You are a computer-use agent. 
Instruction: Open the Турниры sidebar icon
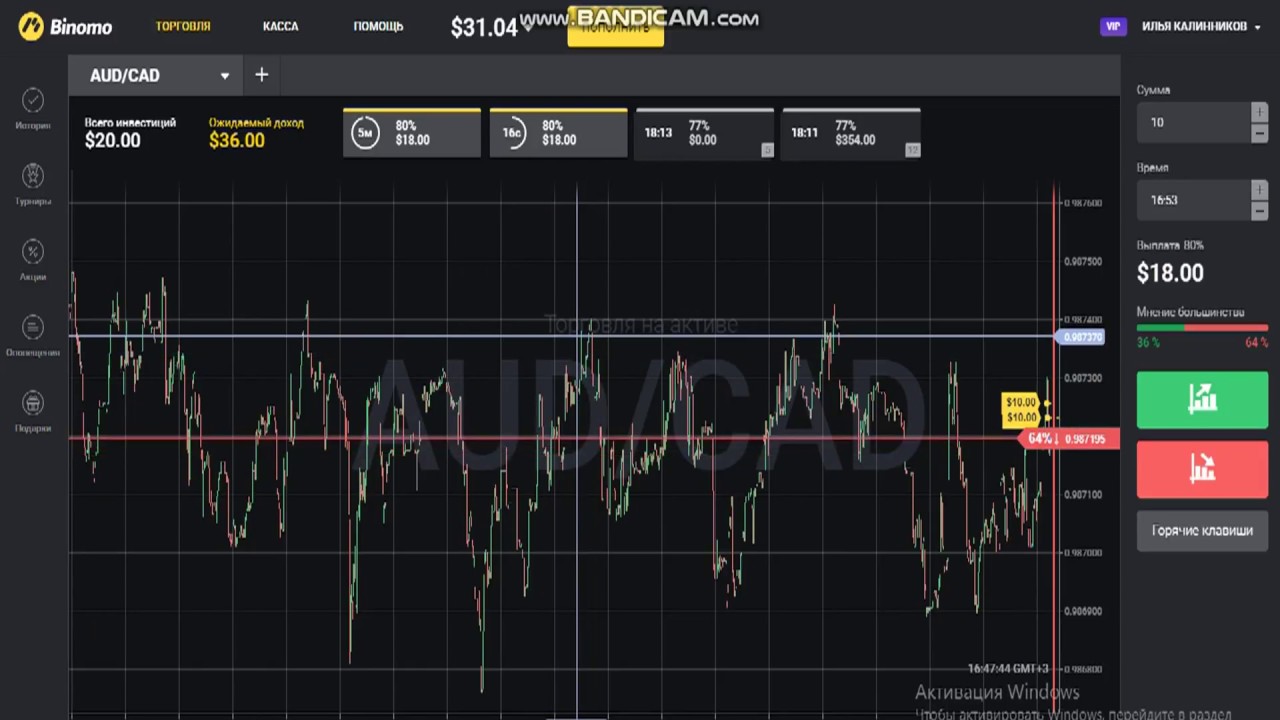(33, 176)
